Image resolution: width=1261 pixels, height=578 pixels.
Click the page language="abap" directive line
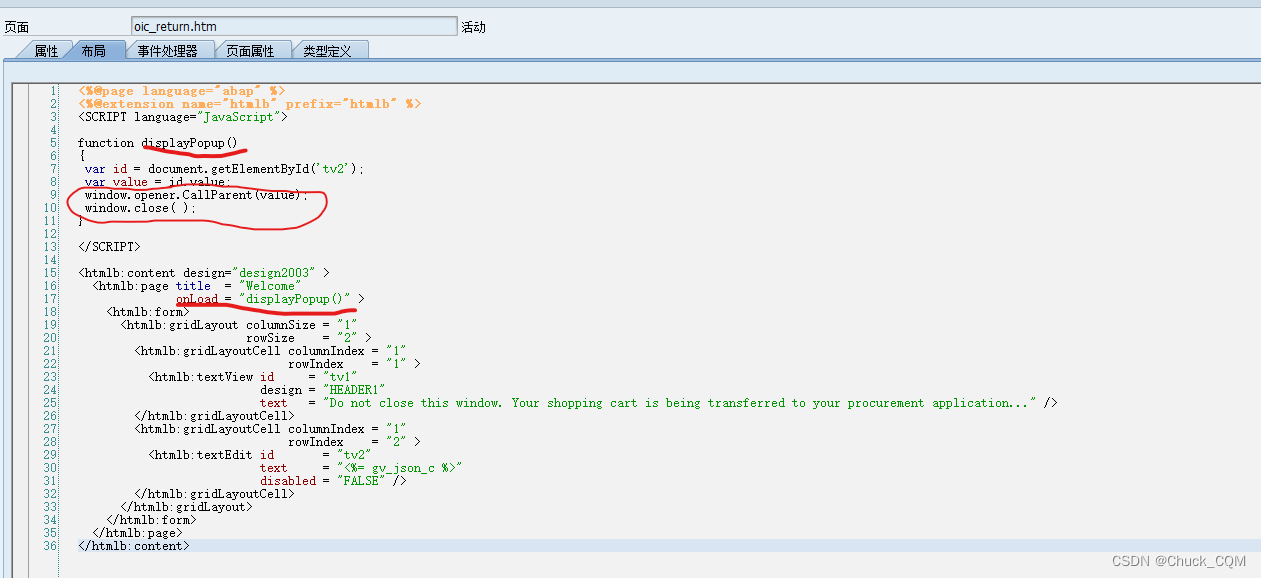pos(182,91)
